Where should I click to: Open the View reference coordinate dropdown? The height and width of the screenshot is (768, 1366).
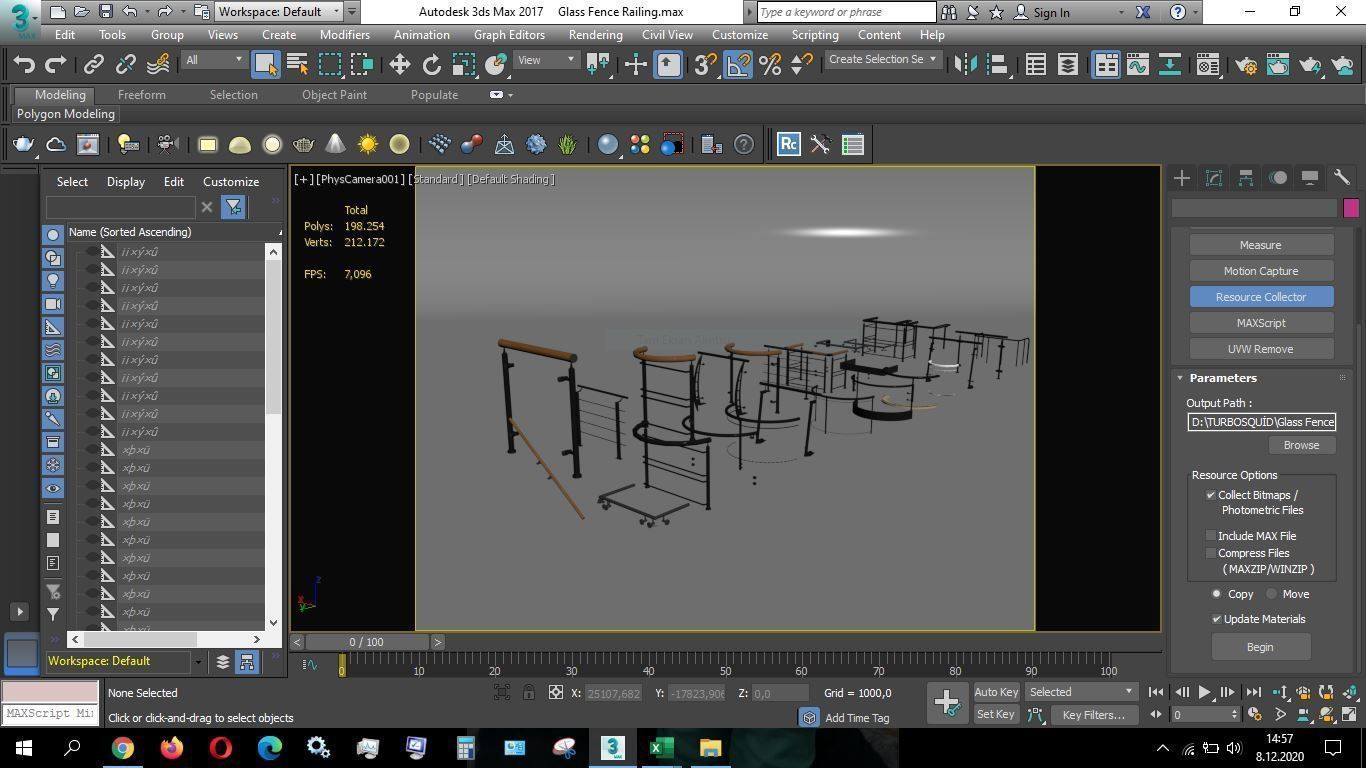click(546, 60)
